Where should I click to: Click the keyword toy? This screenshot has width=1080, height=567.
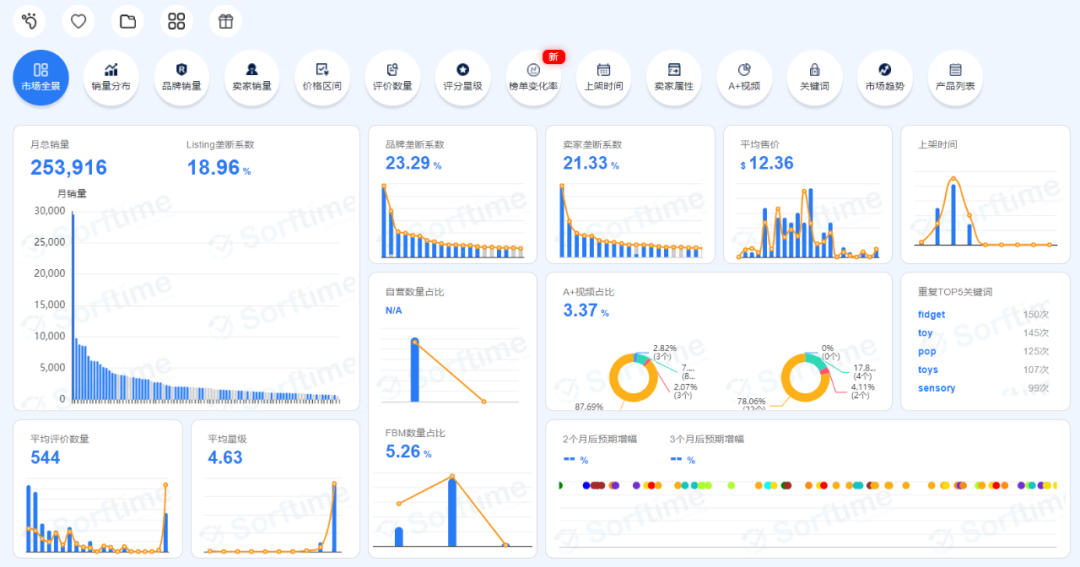(x=925, y=333)
